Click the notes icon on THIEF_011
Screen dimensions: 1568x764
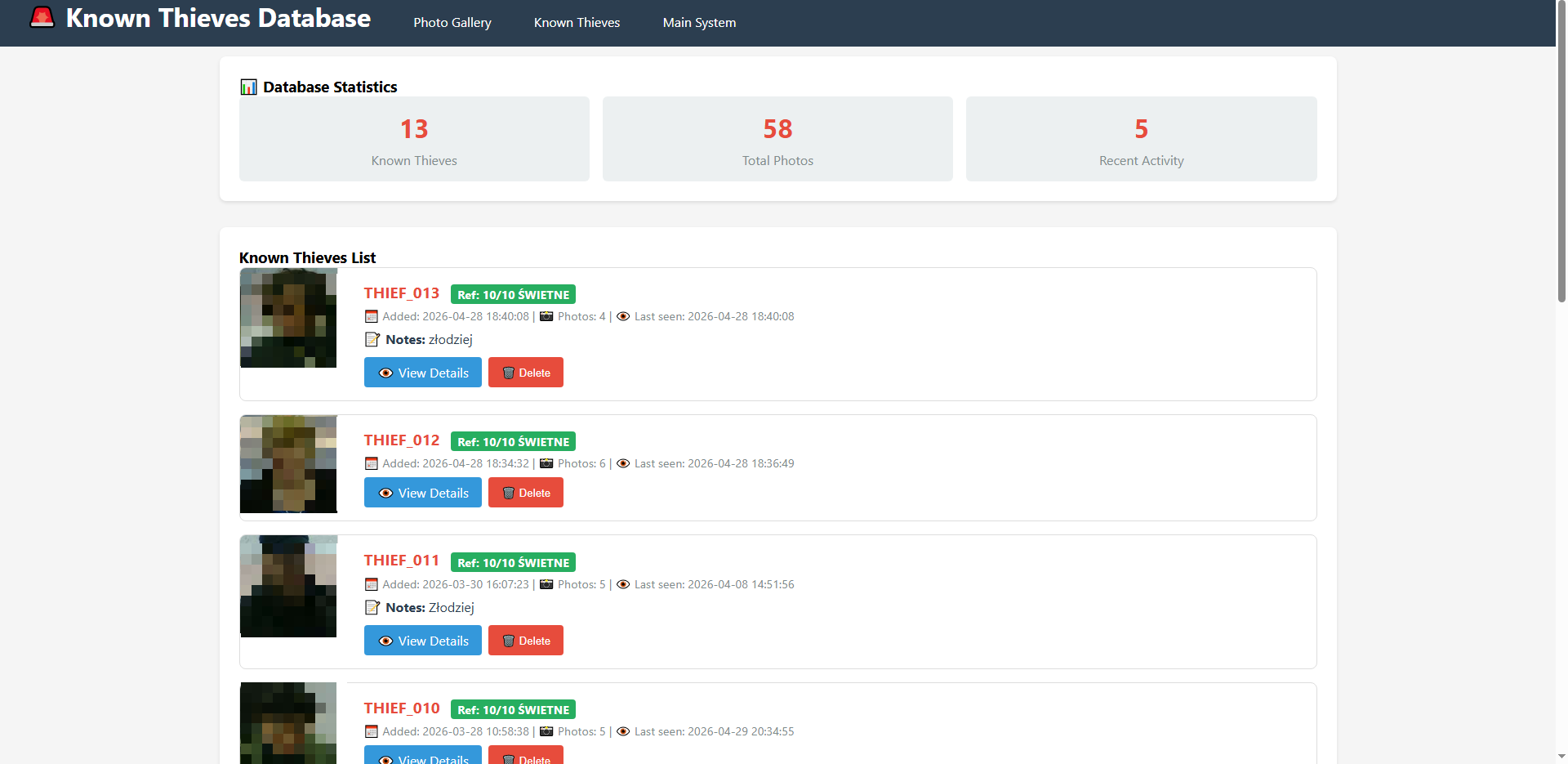tap(372, 608)
